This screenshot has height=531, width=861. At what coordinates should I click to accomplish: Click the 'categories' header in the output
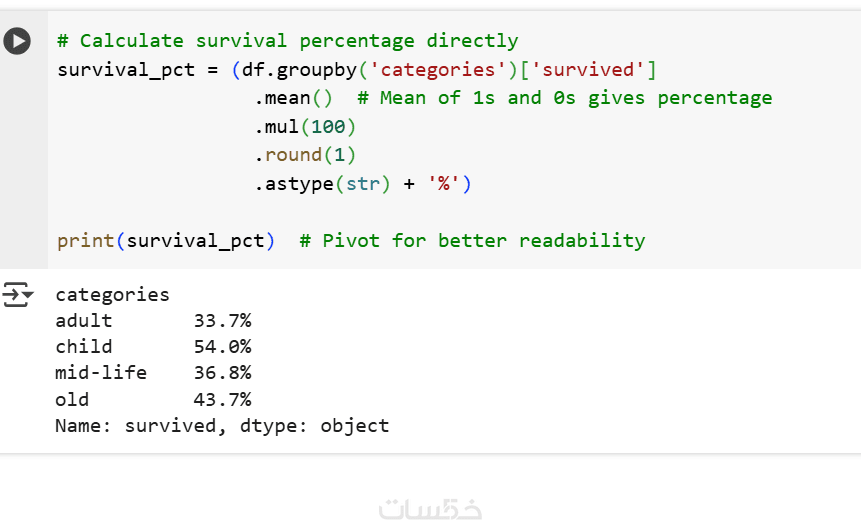pos(112,295)
